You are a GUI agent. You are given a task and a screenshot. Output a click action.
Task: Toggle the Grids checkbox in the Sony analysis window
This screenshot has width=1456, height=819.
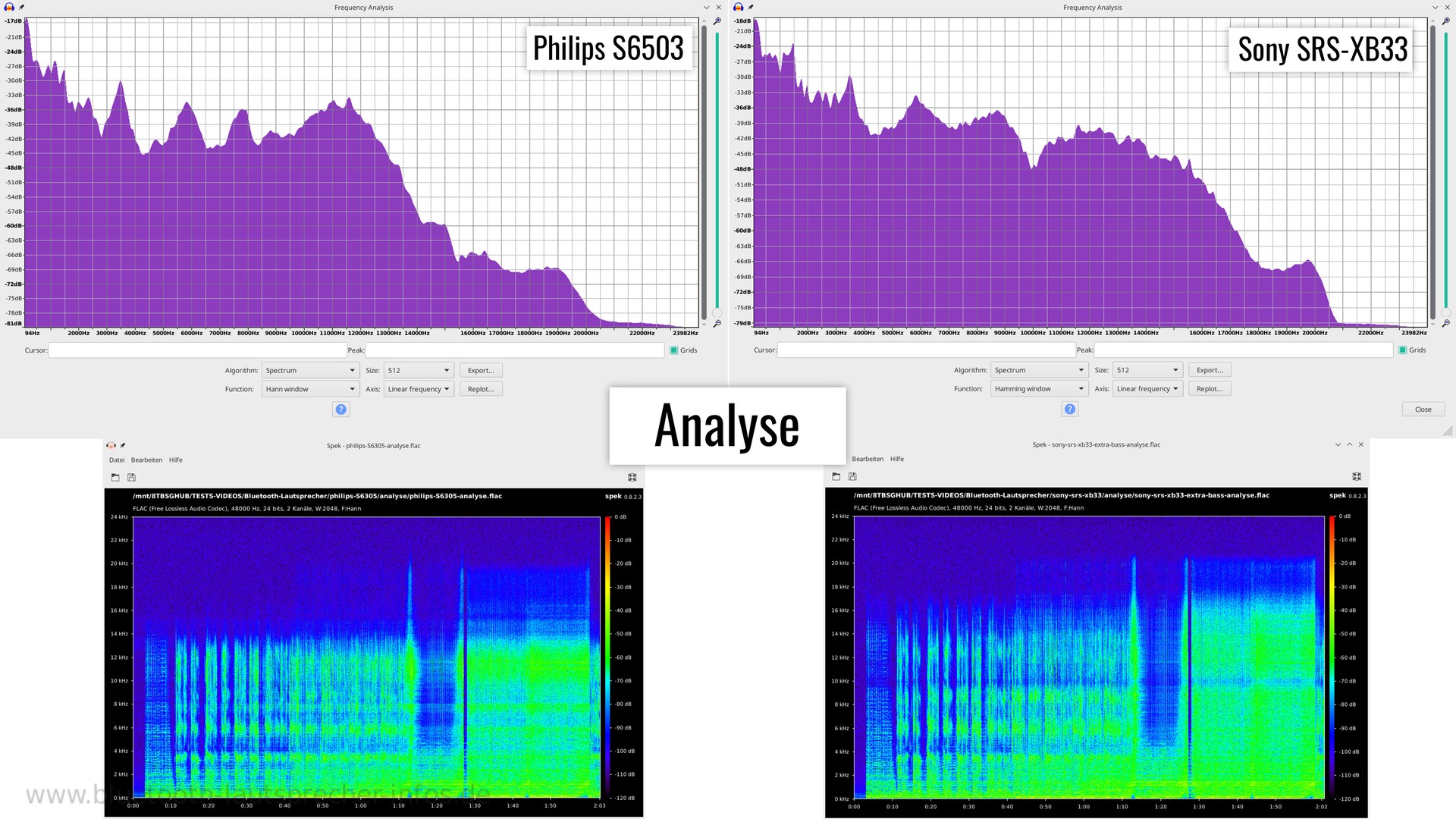(1403, 350)
